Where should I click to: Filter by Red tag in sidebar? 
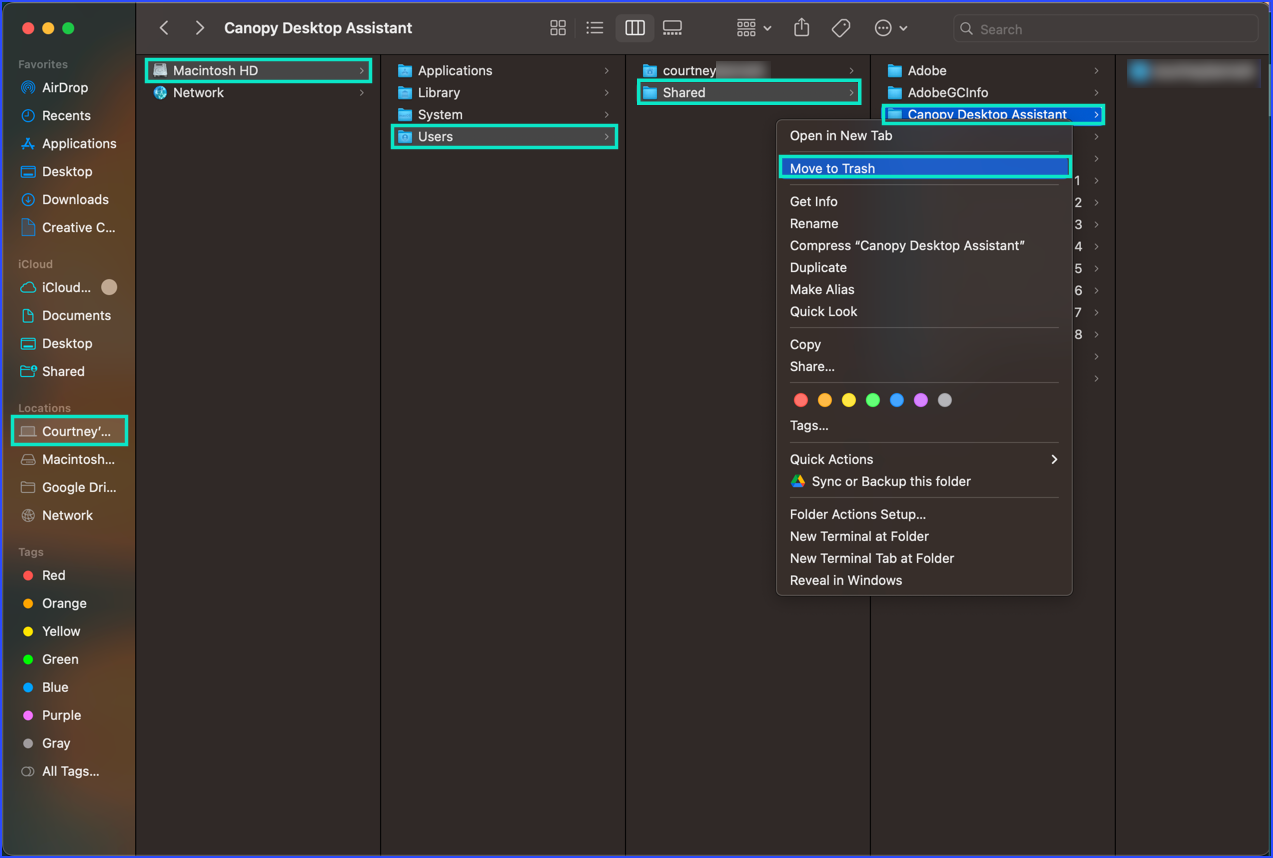(54, 576)
